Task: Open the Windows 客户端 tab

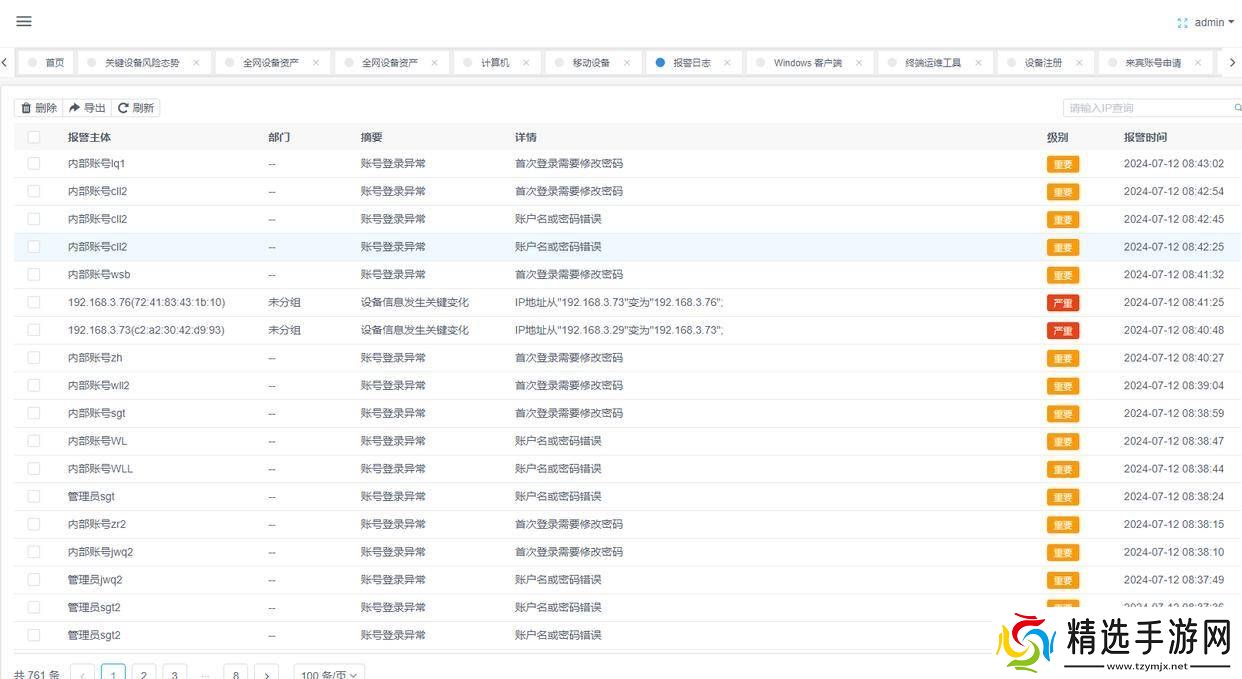Action: (x=807, y=63)
